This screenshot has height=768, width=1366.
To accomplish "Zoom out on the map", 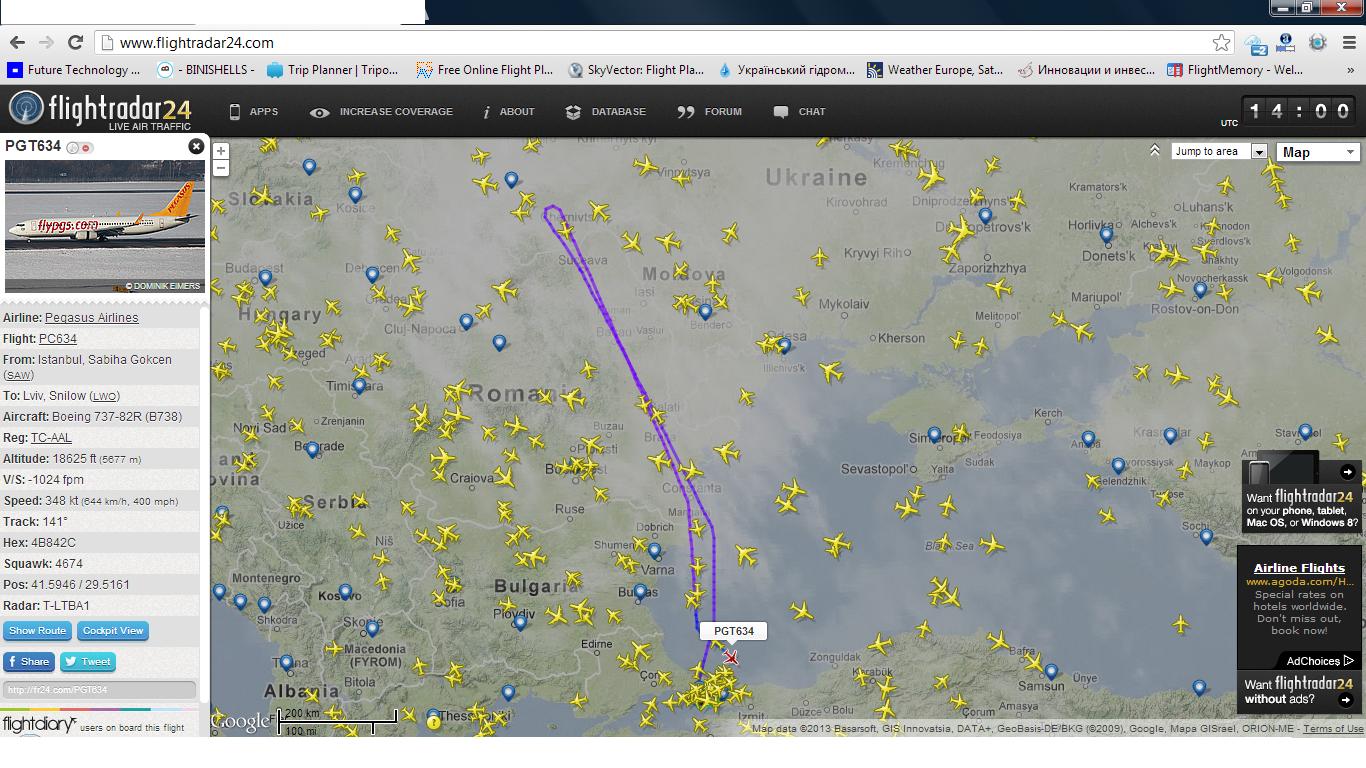I will (x=221, y=168).
